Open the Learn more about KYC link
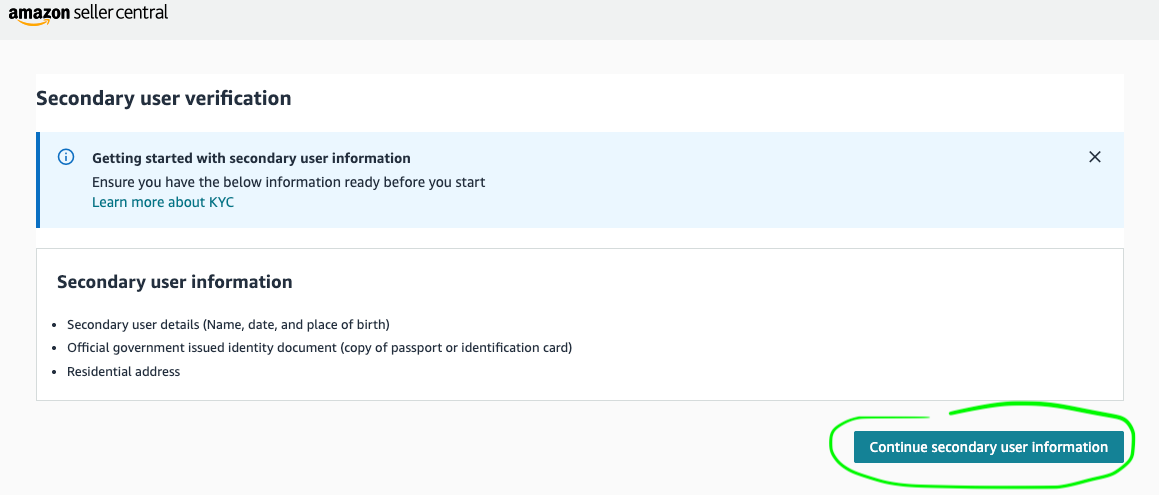 coord(163,202)
